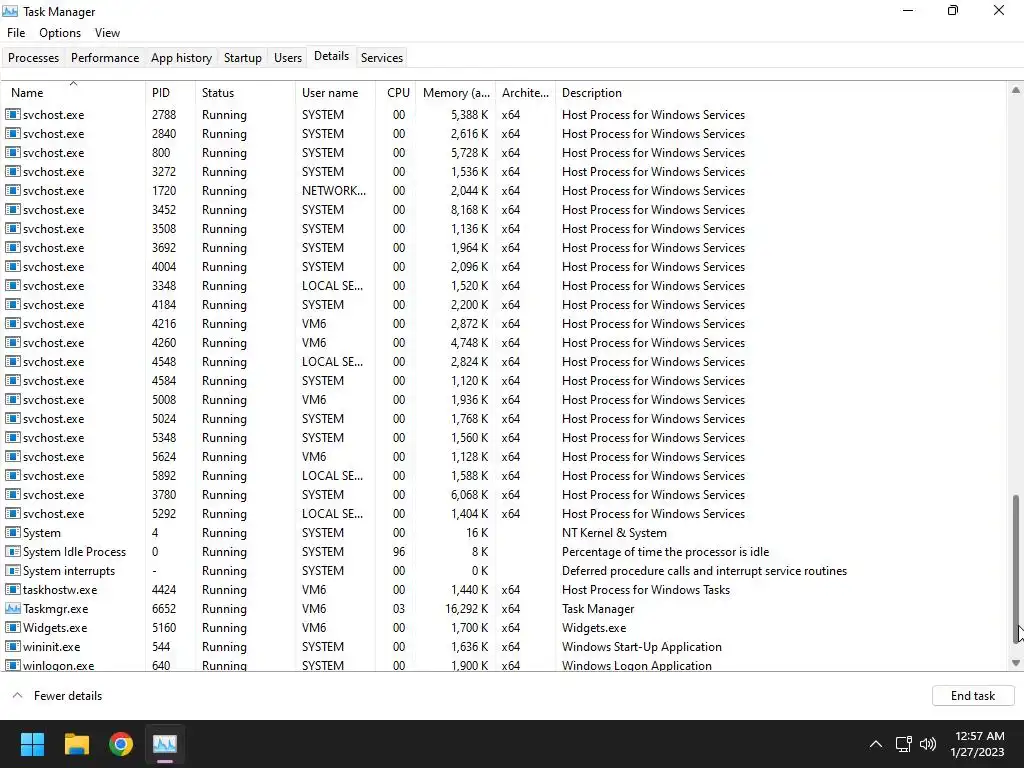Screen dimensions: 1024x768
Task: Click the vertical scrollbar thumb
Action: coord(1016,569)
